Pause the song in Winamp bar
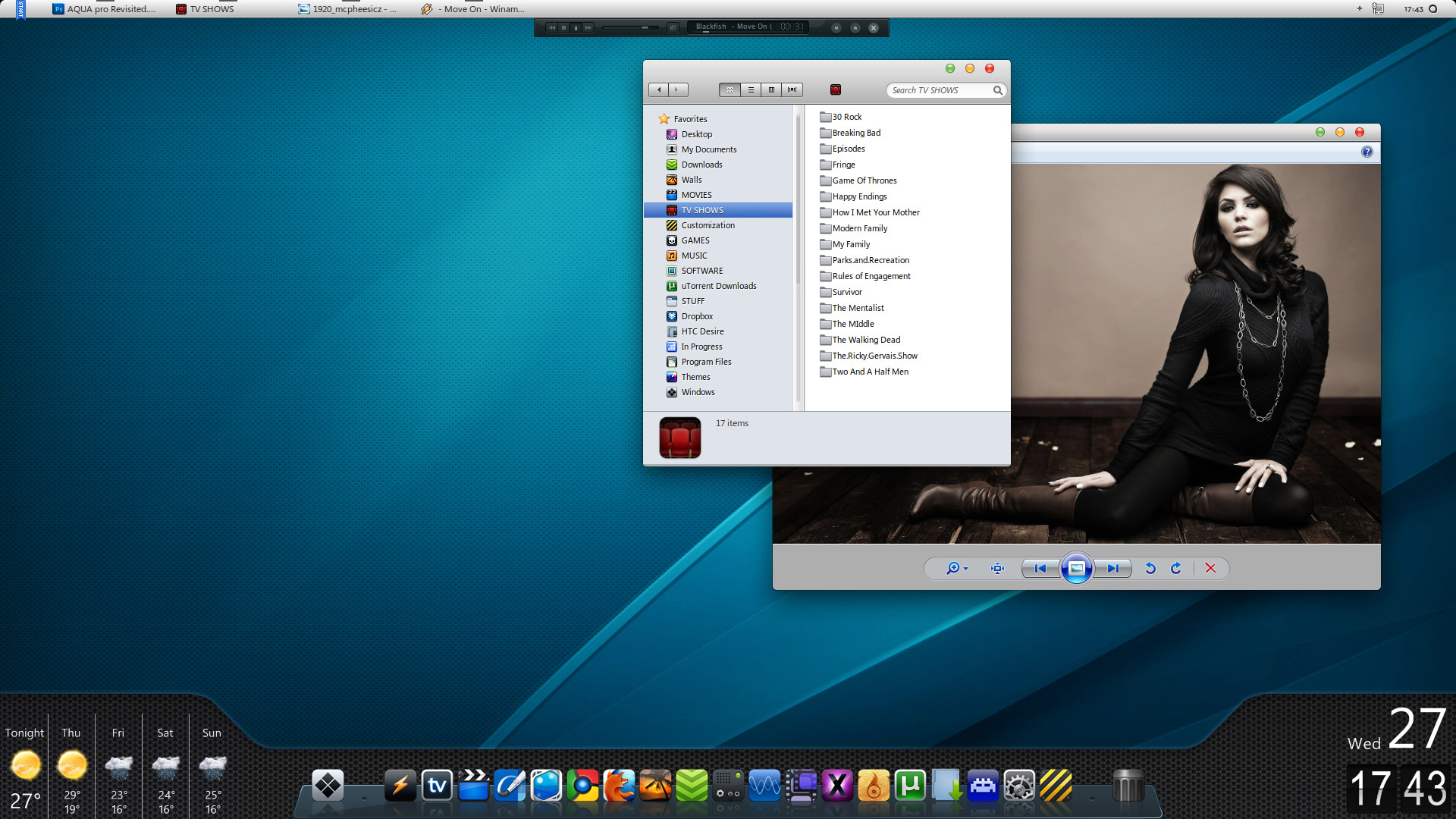Viewport: 1456px width, 819px height. point(576,27)
